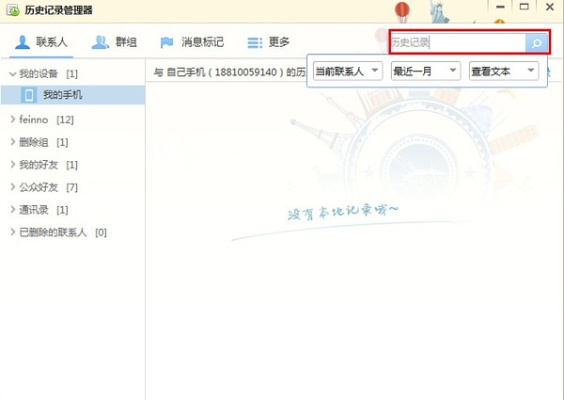Click the groups people icon

pos(100,42)
